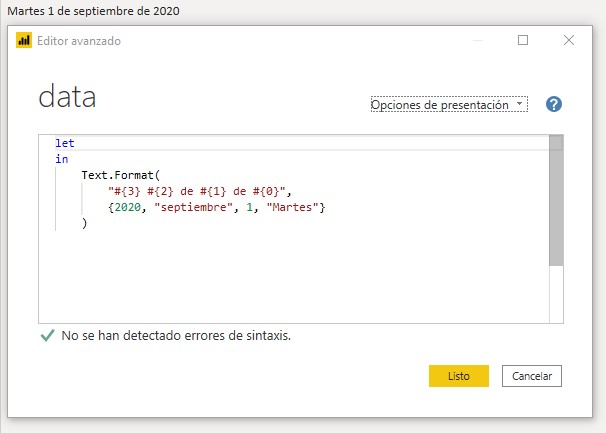Screen dimensions: 606x433
Task: Close the Editor avanzado dialog
Action: pyautogui.click(x=569, y=40)
